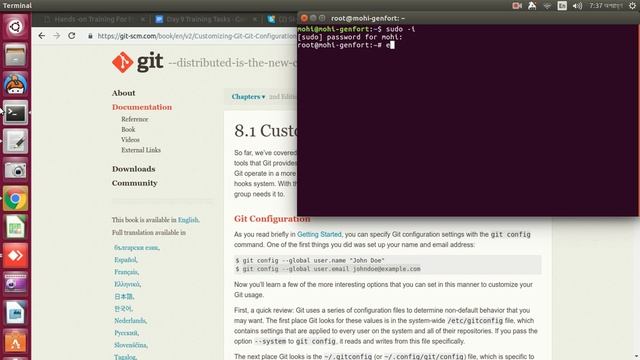Open Documentation section in git sidebar
The width and height of the screenshot is (640, 360).
(142, 107)
